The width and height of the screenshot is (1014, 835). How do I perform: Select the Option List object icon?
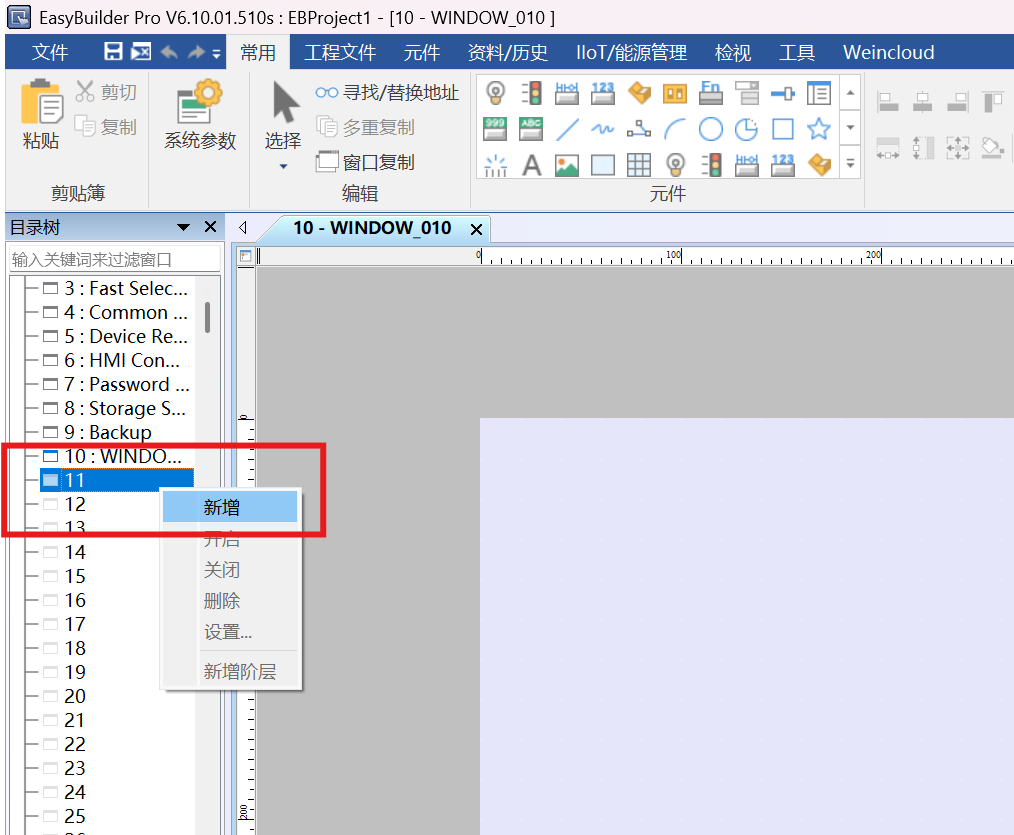(x=746, y=93)
